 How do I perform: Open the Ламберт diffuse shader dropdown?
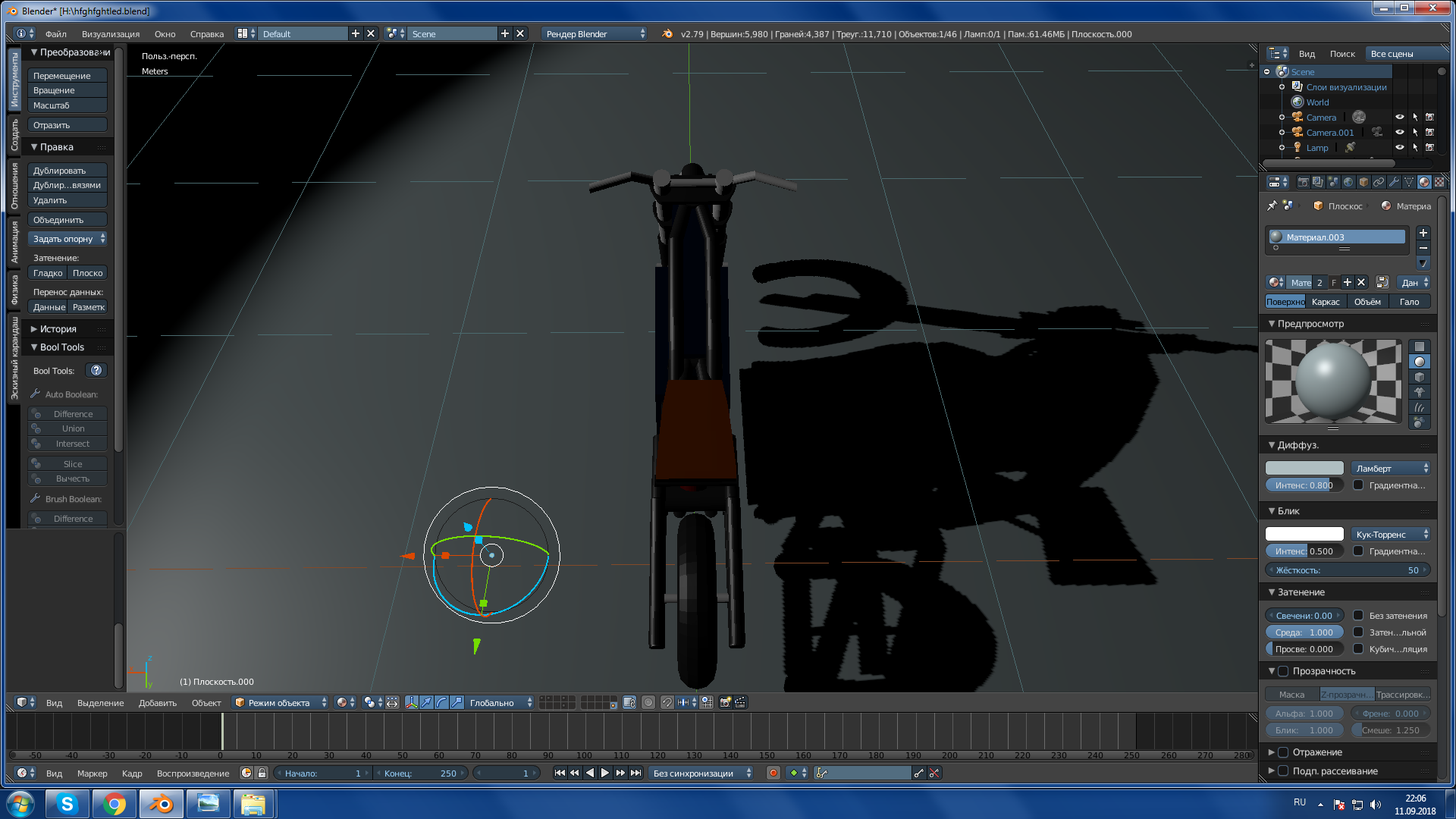point(1390,469)
